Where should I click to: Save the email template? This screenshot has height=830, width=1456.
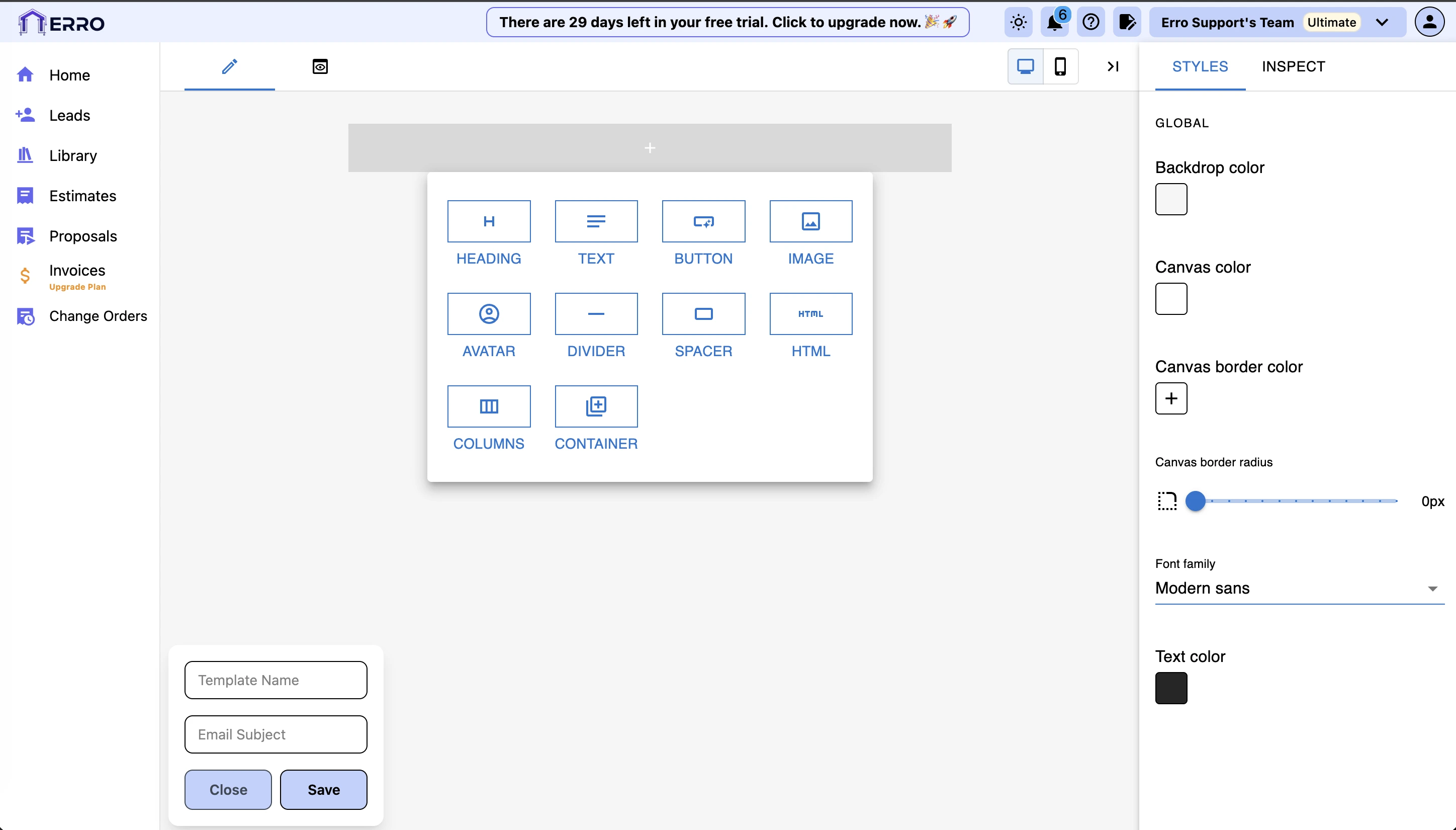(324, 790)
